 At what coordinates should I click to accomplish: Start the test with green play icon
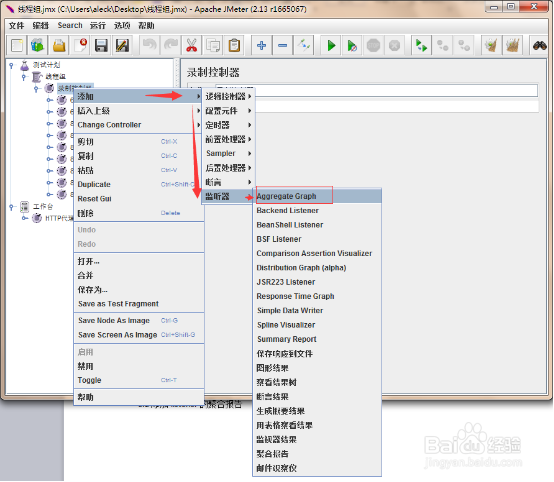tap(331, 45)
